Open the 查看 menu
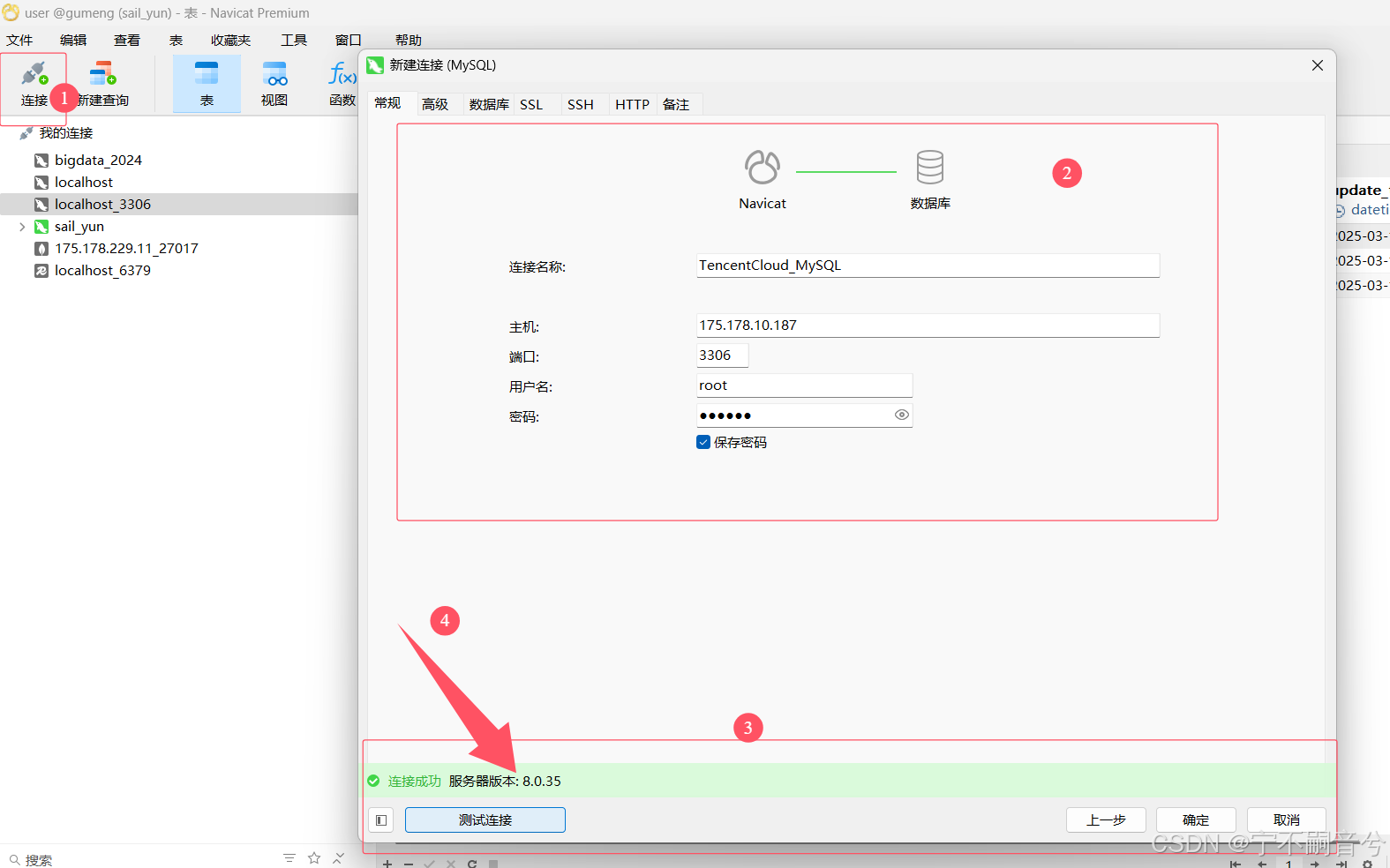The height and width of the screenshot is (868, 1390). (127, 41)
